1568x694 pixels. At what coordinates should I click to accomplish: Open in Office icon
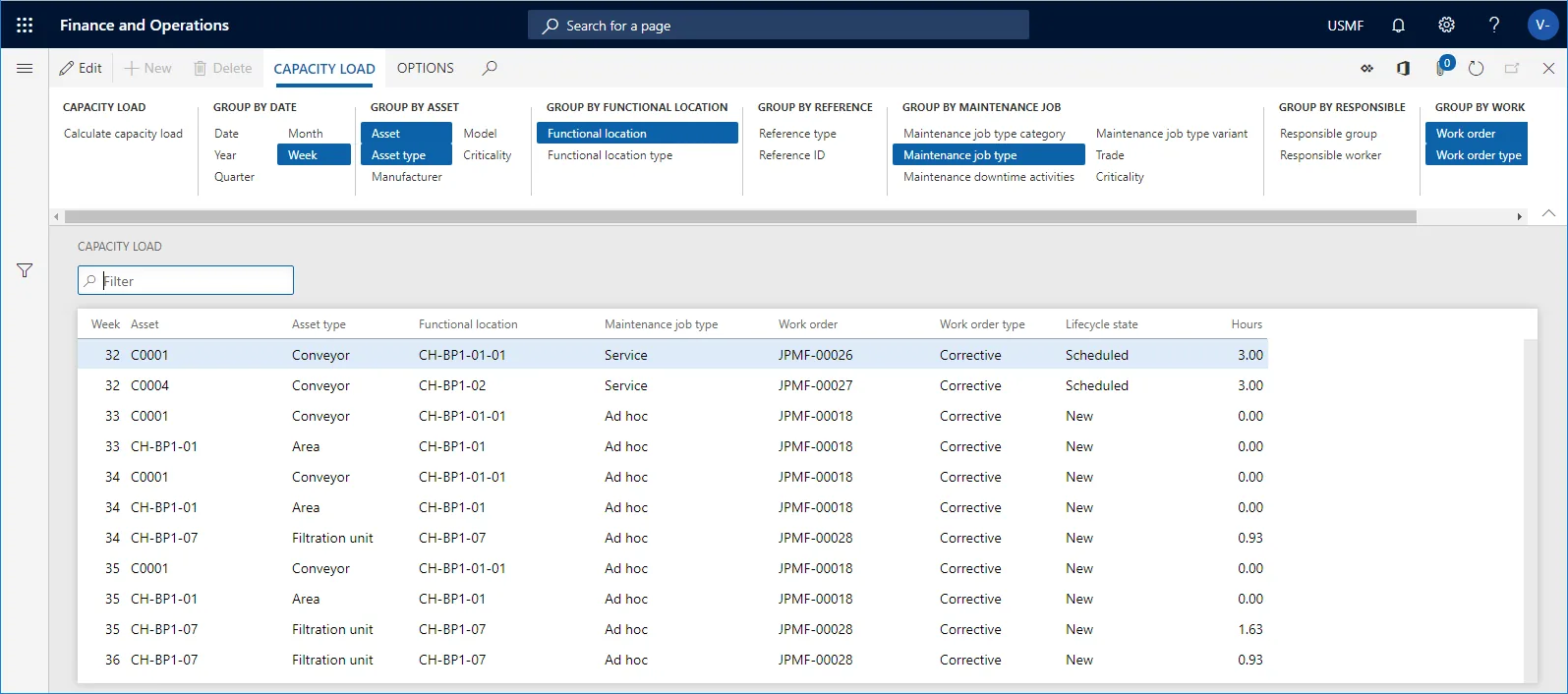tap(1403, 69)
